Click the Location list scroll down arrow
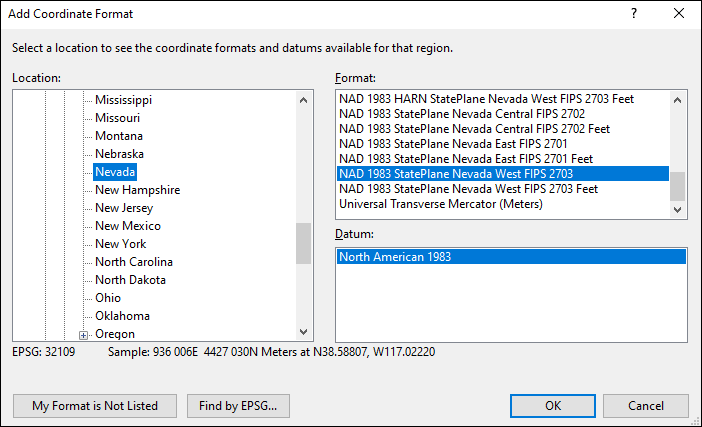The image size is (702, 427). [304, 332]
